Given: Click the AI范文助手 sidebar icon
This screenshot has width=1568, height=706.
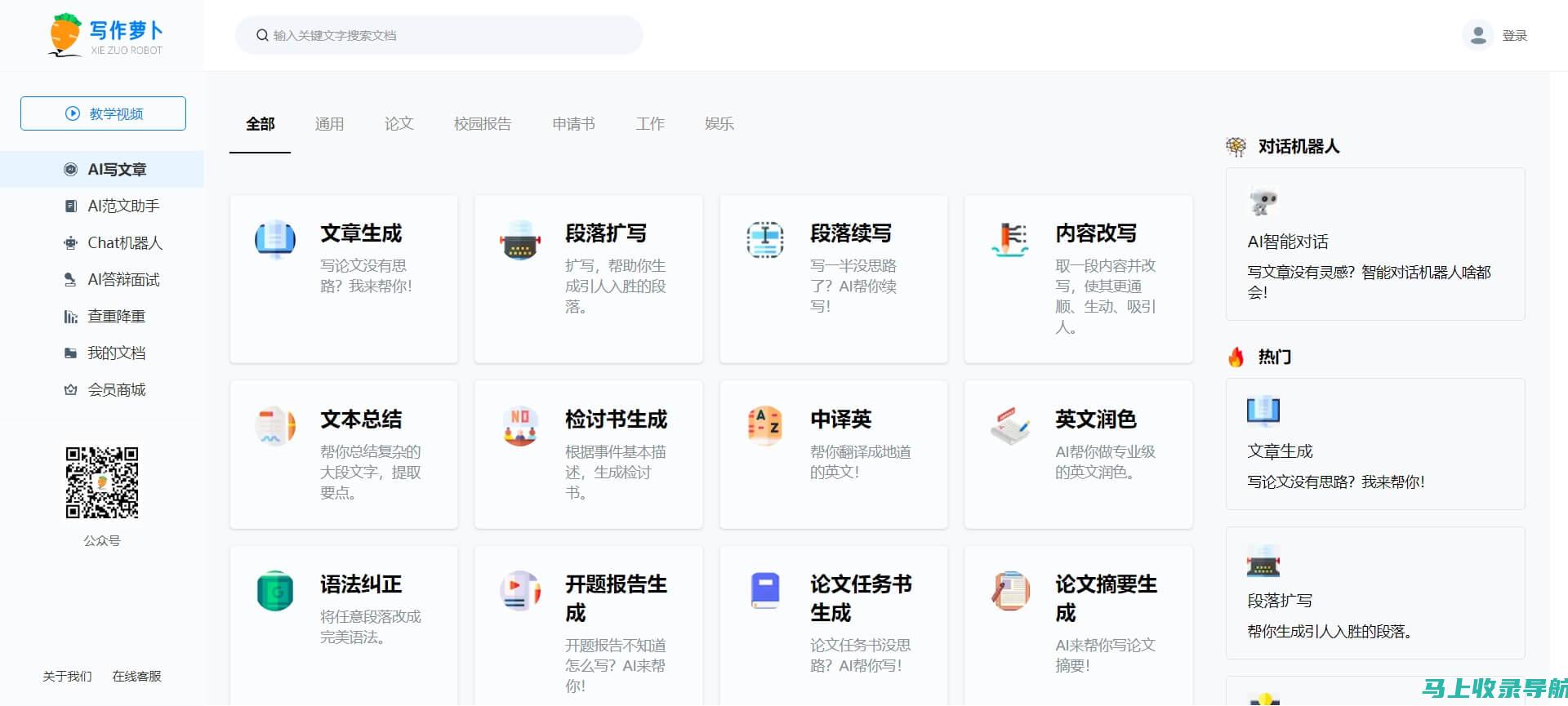Looking at the screenshot, I should coord(70,206).
